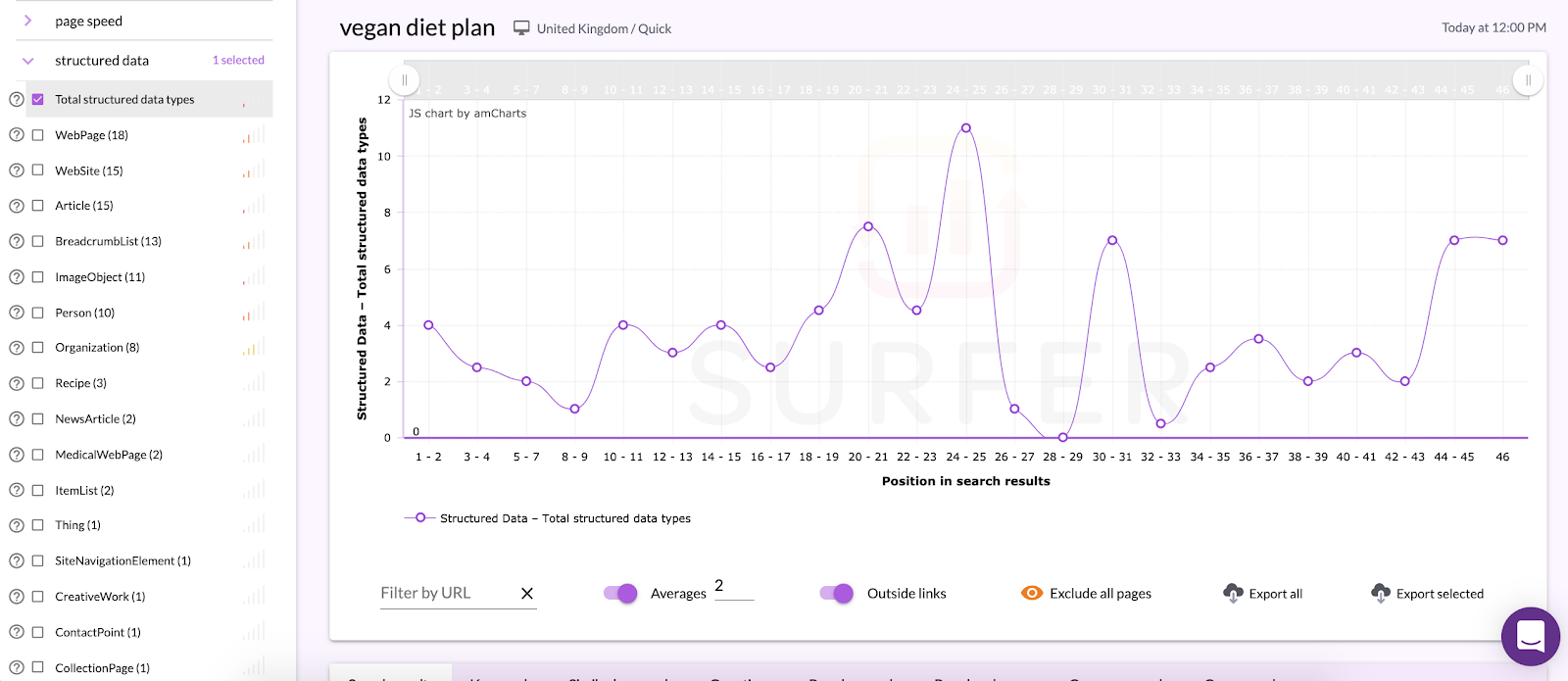Screen dimensions: 1568x681
Task: Click Exclude all pages label
Action: pyautogui.click(x=1101, y=594)
